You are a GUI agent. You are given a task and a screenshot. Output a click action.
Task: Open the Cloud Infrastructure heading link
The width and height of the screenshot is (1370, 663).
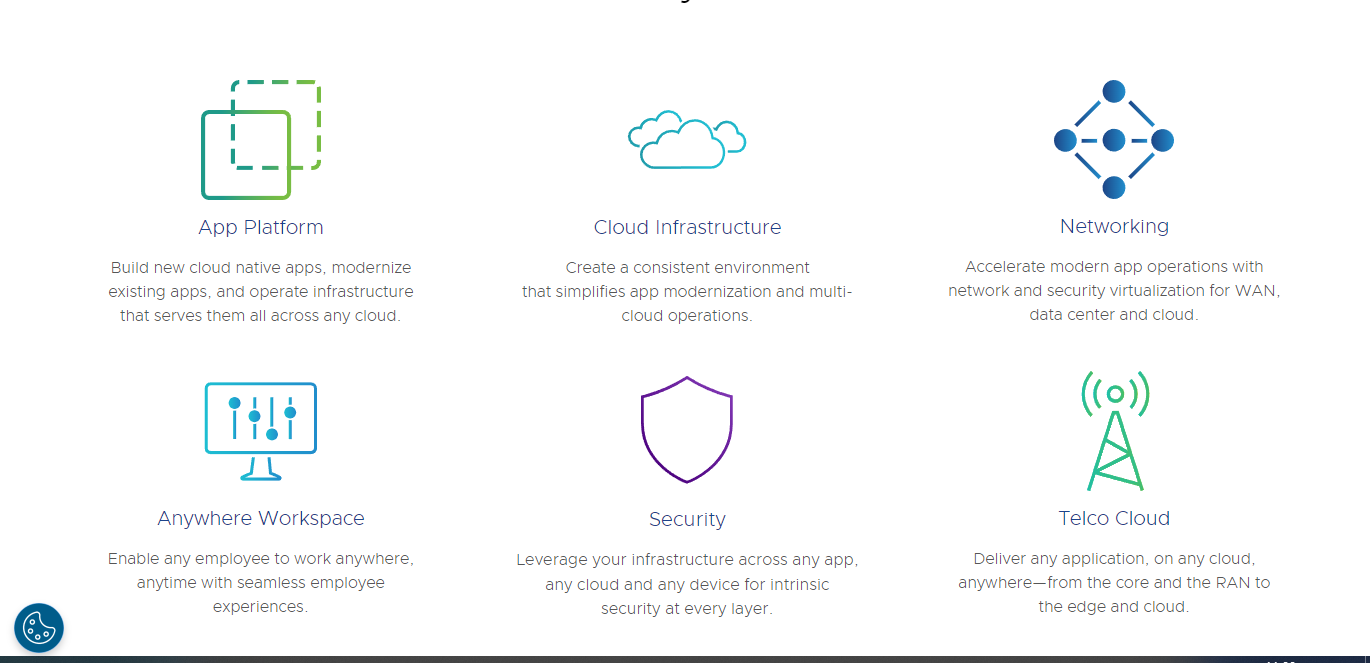coord(687,227)
